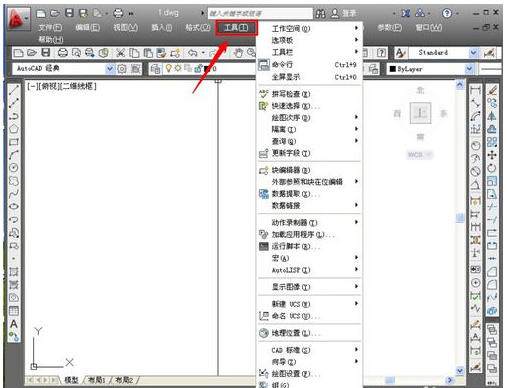Toggle layer 0 on/off light bulb
507x388 pixels.
pos(169,68)
